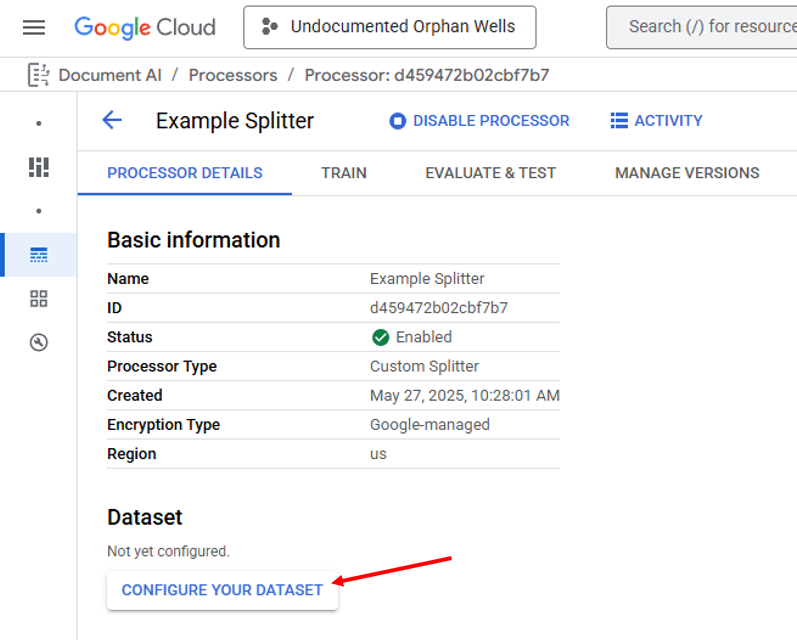Switch to the Train tab
797x640 pixels.
[x=343, y=173]
